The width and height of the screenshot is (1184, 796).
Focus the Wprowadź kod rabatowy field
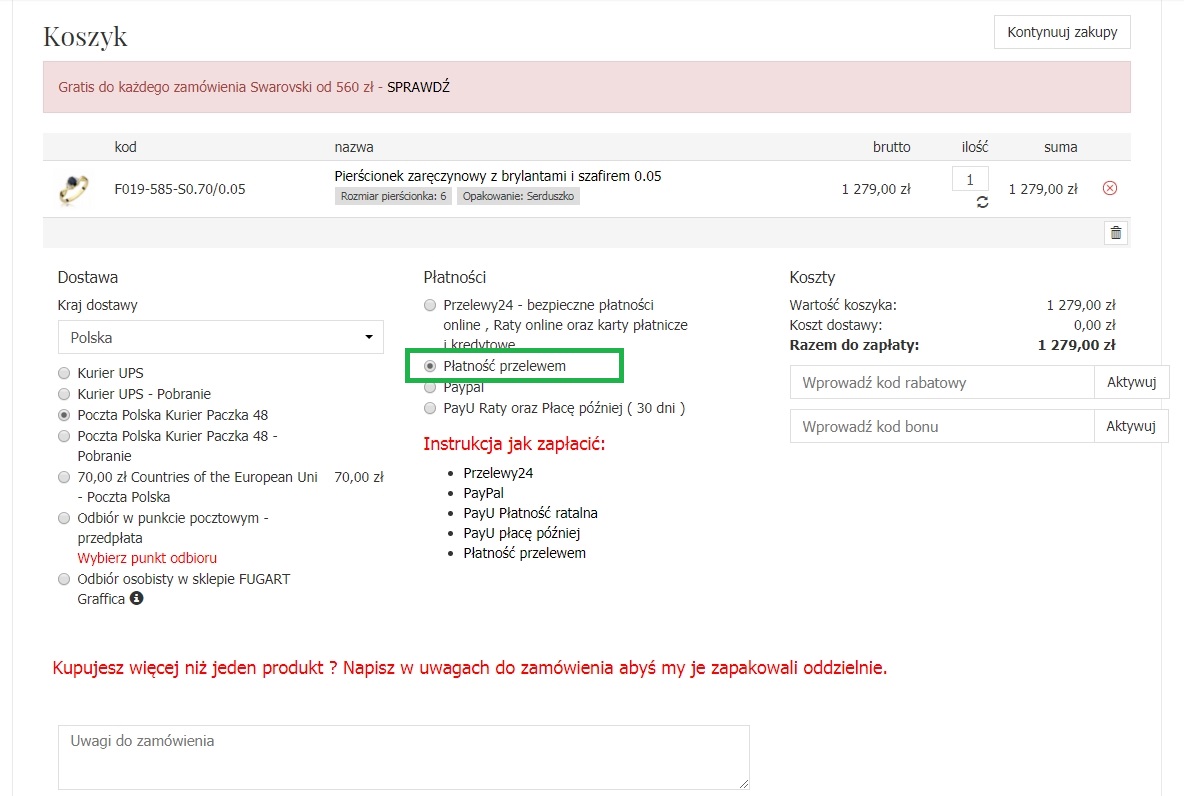click(x=942, y=382)
